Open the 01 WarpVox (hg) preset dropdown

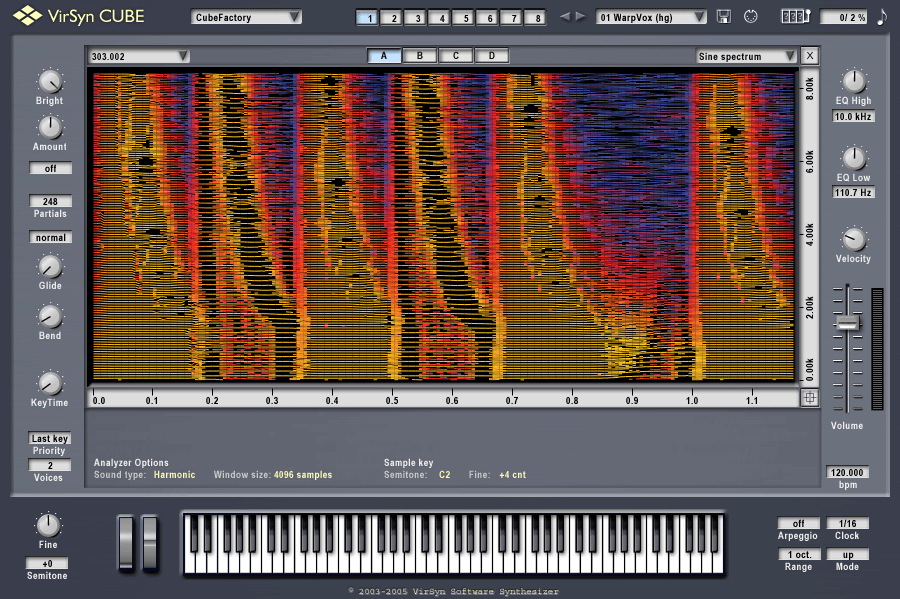pyautogui.click(x=651, y=17)
